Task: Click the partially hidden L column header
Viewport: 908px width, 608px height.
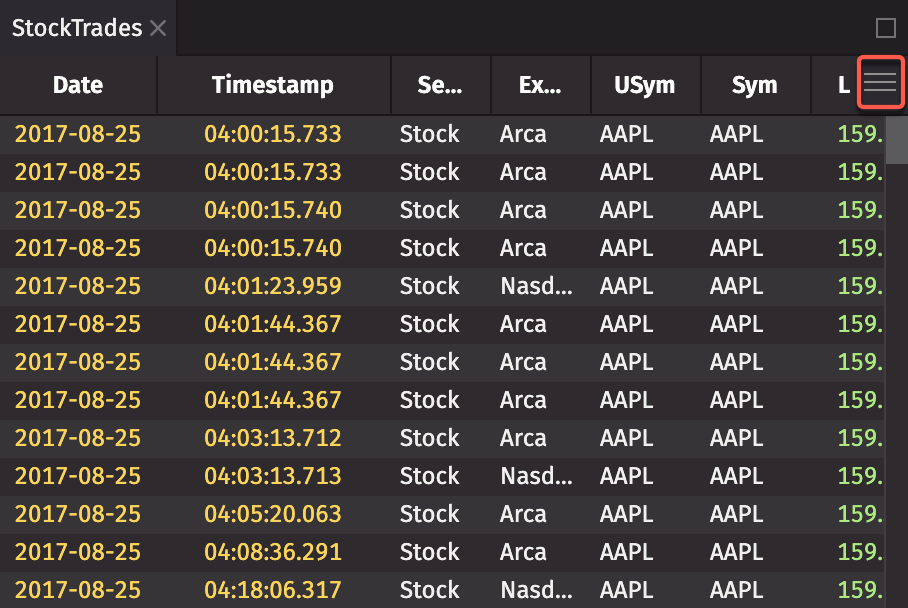Action: [x=843, y=85]
